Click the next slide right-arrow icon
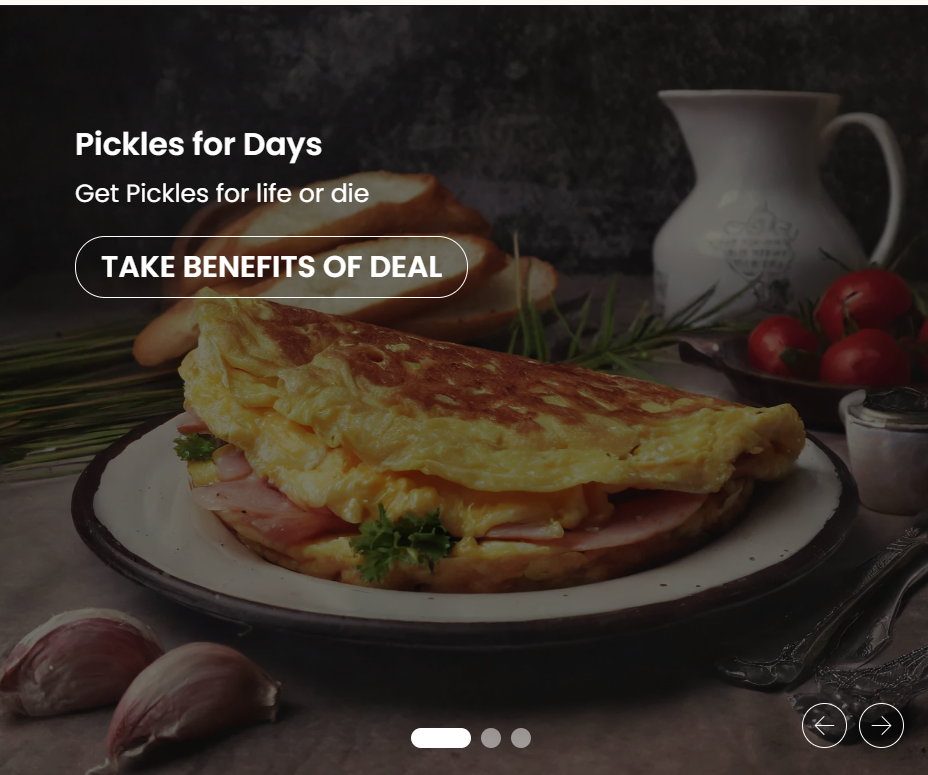This screenshot has width=928, height=775. point(881,725)
